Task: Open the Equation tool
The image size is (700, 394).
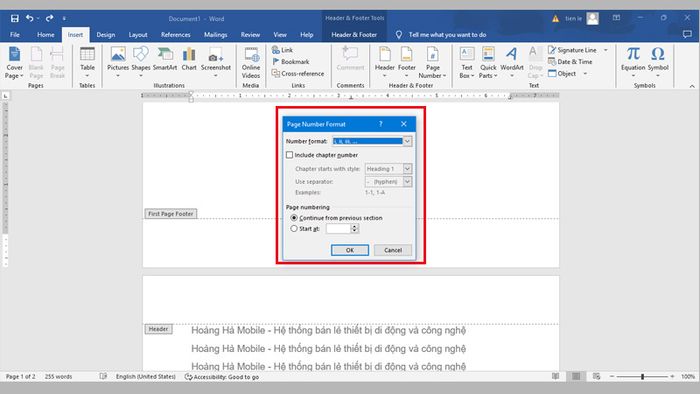Action: 633,62
